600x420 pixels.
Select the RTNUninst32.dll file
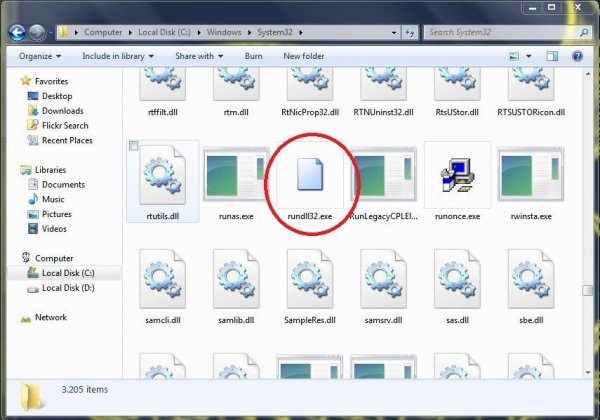[x=383, y=92]
